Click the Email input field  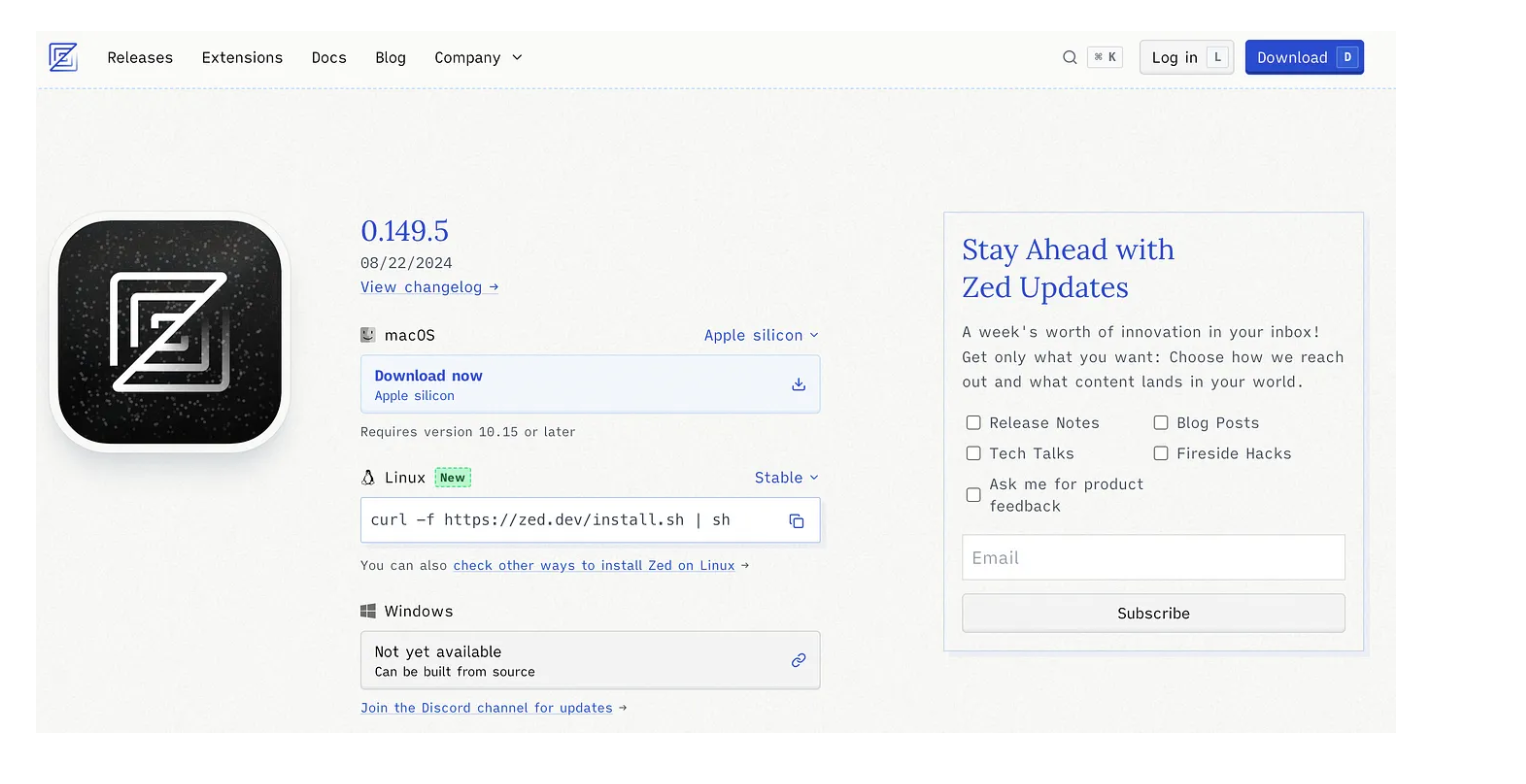[1153, 557]
